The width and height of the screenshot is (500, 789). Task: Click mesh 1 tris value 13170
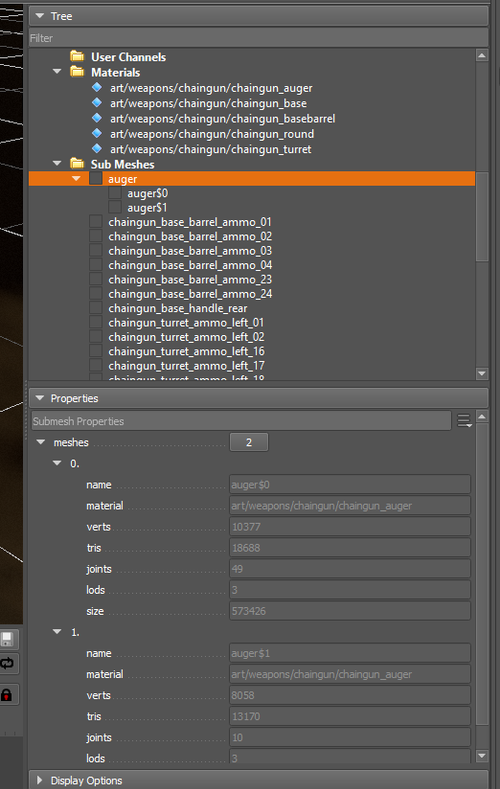(x=350, y=717)
